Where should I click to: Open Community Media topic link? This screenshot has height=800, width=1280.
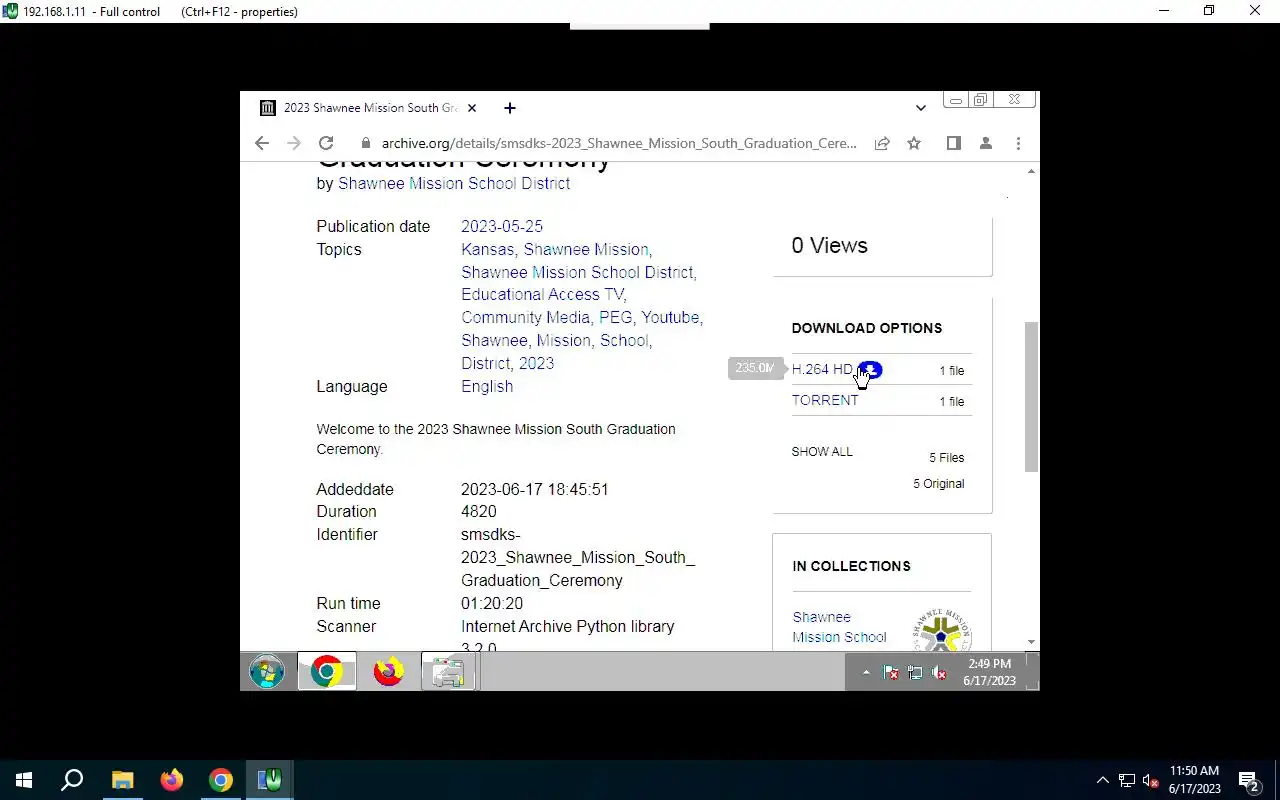click(x=525, y=318)
